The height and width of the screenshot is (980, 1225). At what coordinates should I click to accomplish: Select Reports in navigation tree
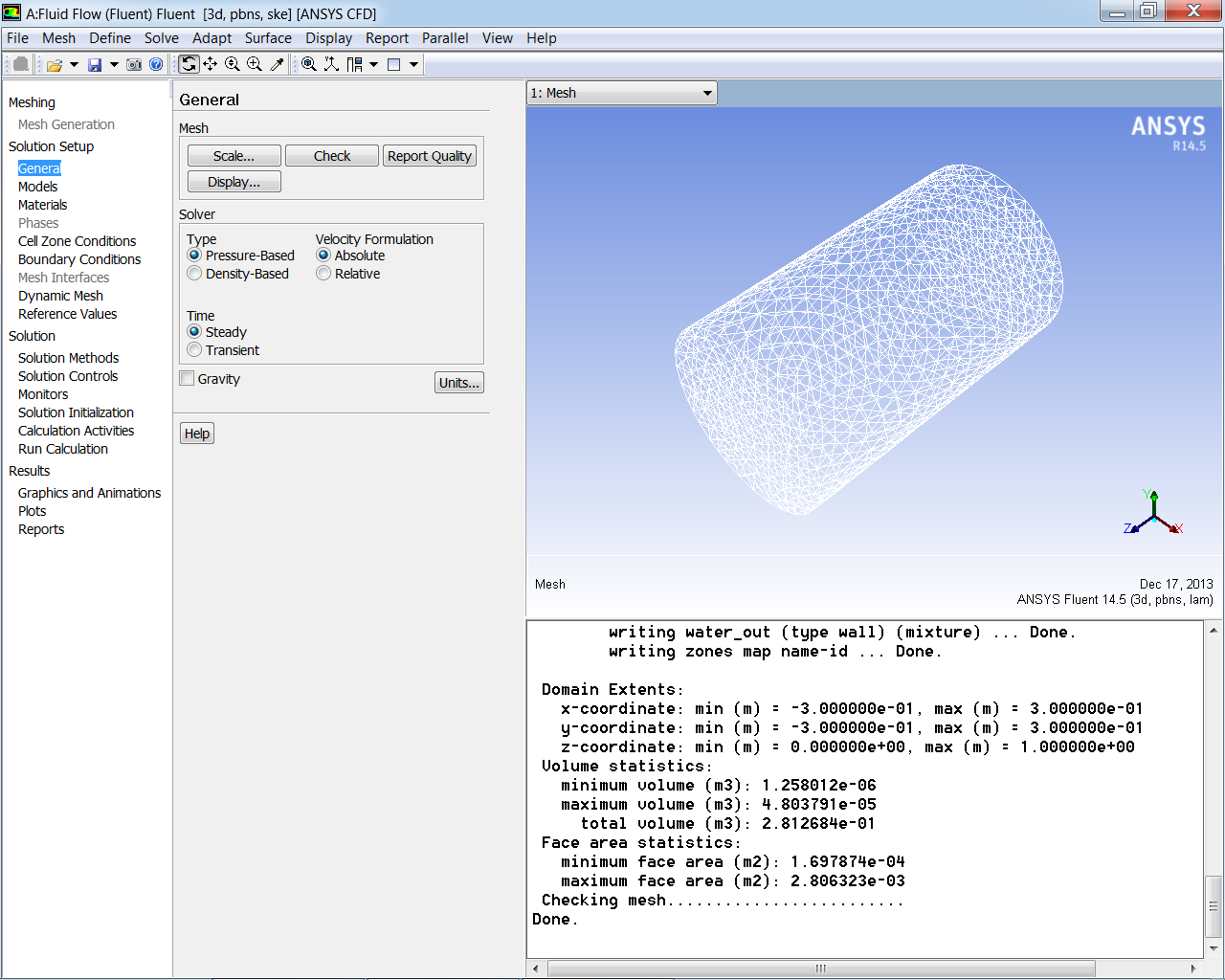click(x=41, y=529)
